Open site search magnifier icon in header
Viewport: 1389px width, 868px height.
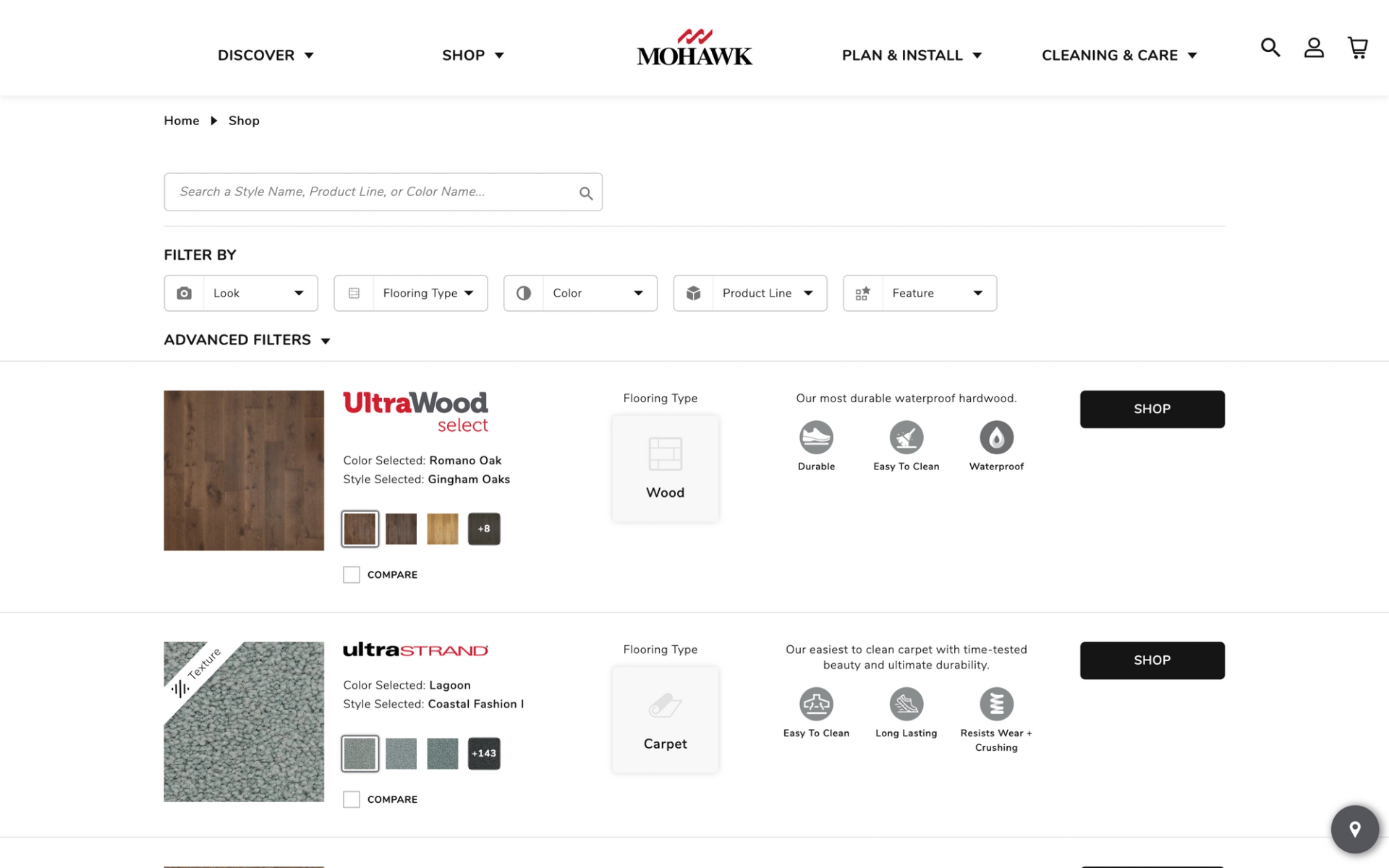click(1270, 48)
